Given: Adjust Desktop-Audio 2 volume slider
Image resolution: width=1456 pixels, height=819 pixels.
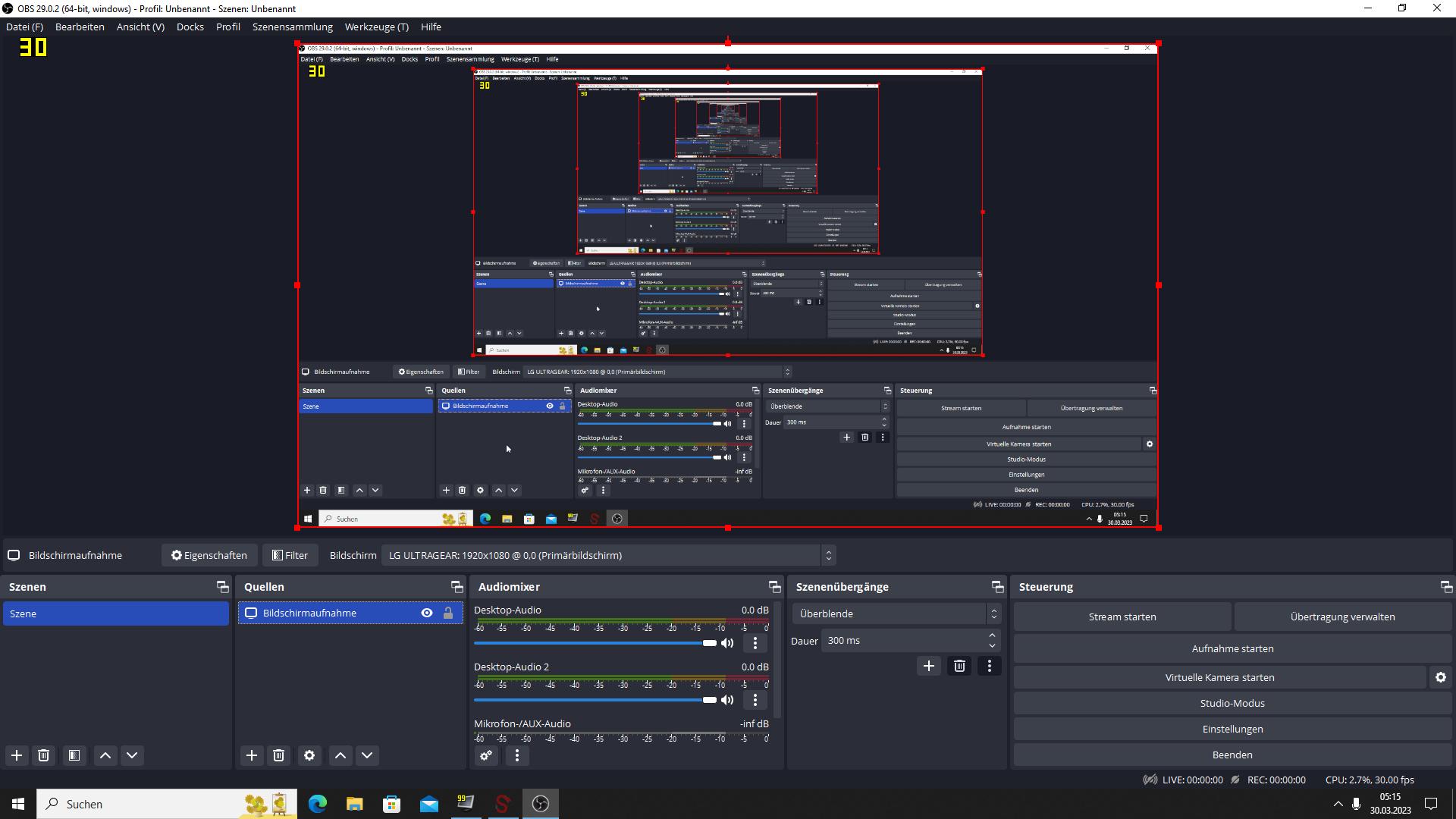Looking at the screenshot, I should [595, 700].
